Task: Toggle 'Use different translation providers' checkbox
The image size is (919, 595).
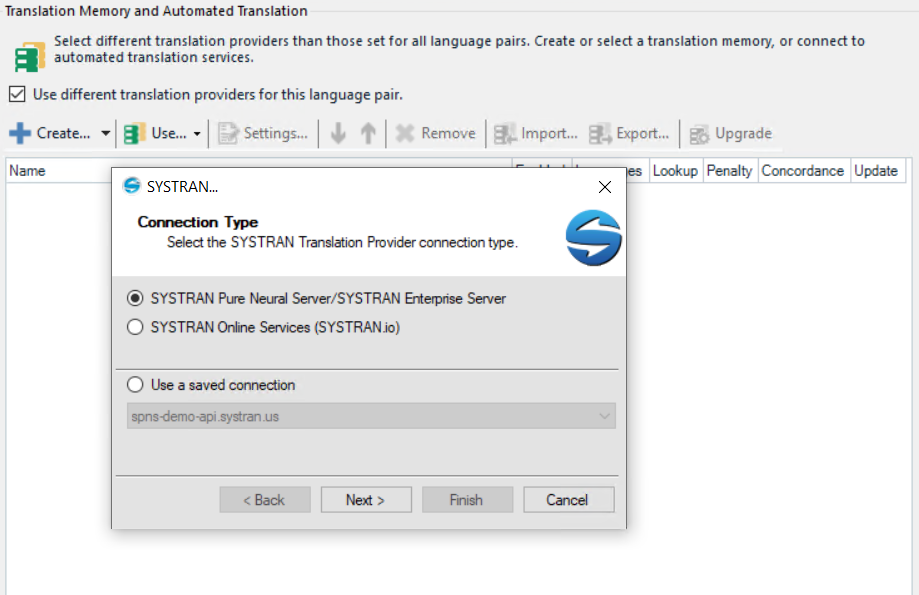Action: 17,94
